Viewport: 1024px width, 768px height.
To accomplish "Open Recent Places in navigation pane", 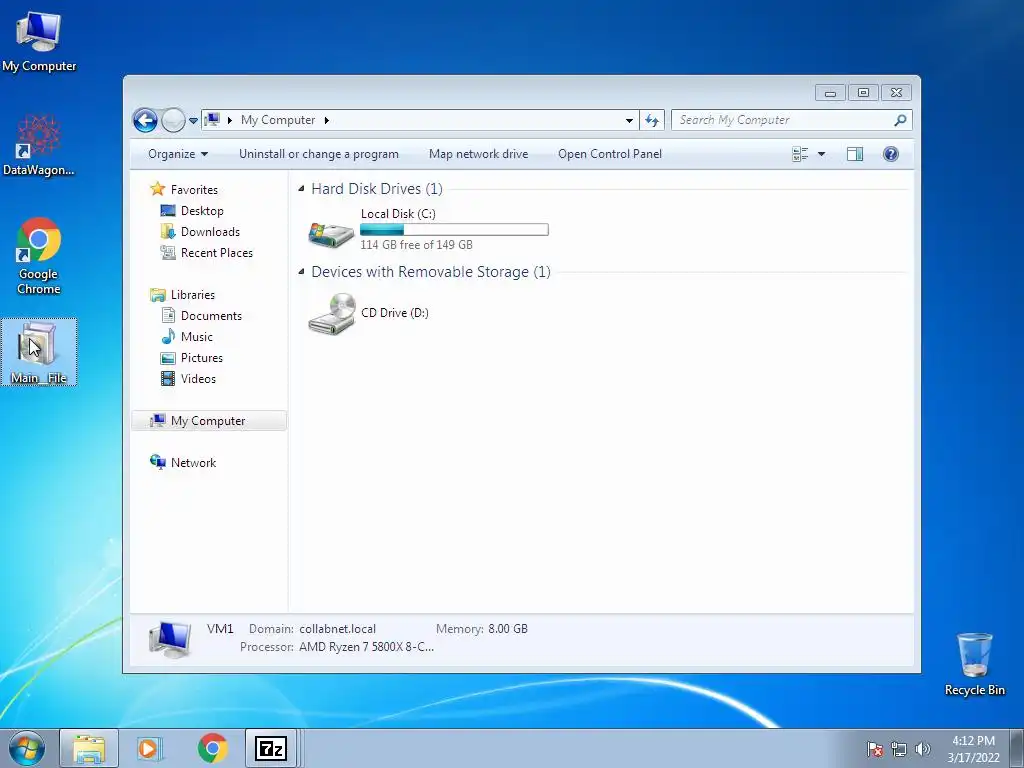I will (x=217, y=253).
